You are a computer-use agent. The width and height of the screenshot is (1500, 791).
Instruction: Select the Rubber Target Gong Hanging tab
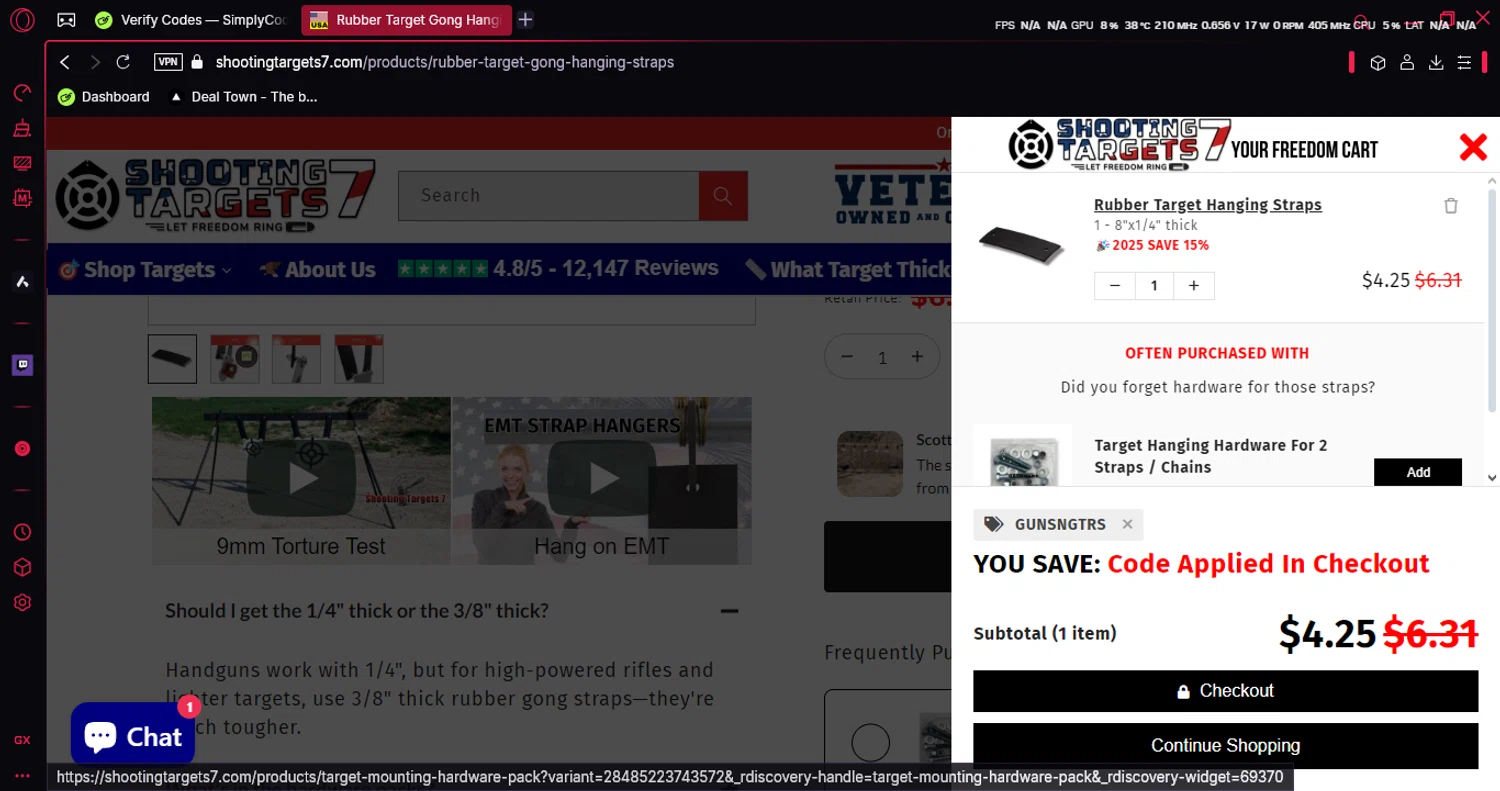[x=406, y=19]
